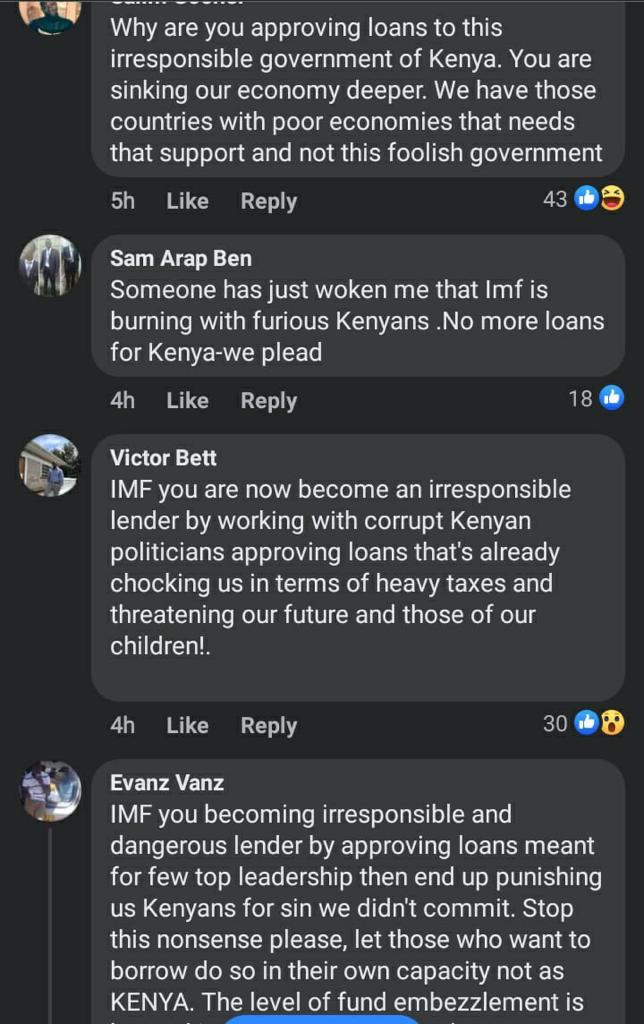Open Sam Arap Ben's profile name
Image resolution: width=644 pixels, height=1024 pixels.
coord(180,258)
